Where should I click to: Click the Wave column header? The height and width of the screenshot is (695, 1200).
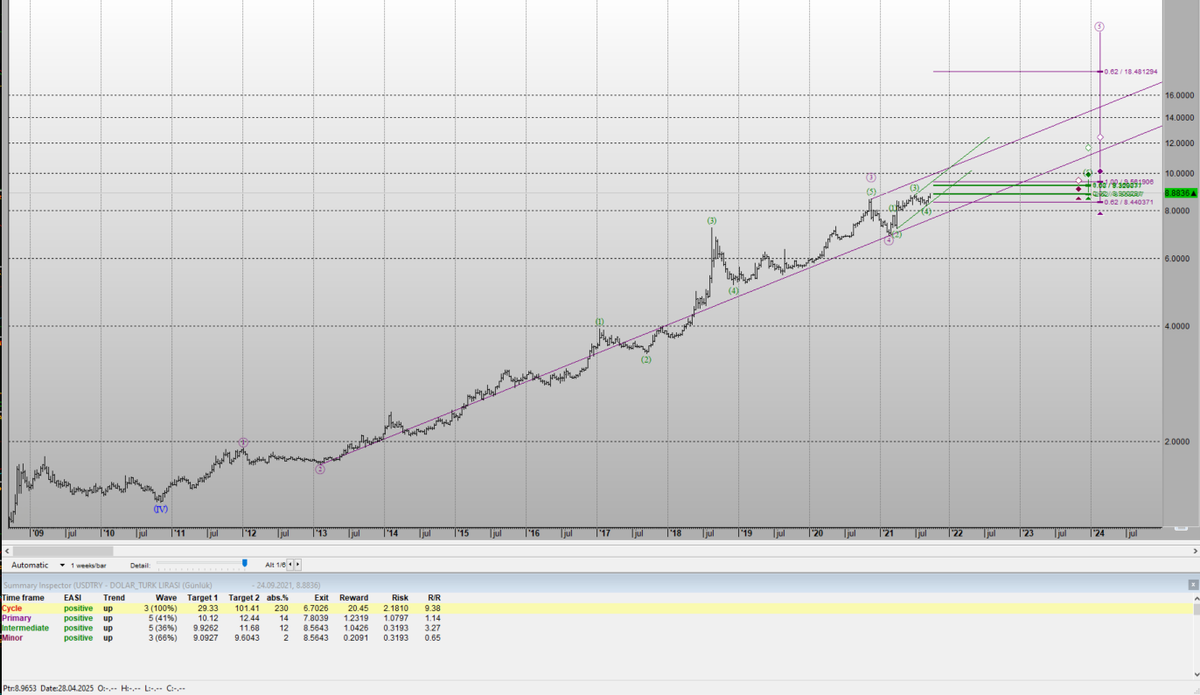click(167, 597)
